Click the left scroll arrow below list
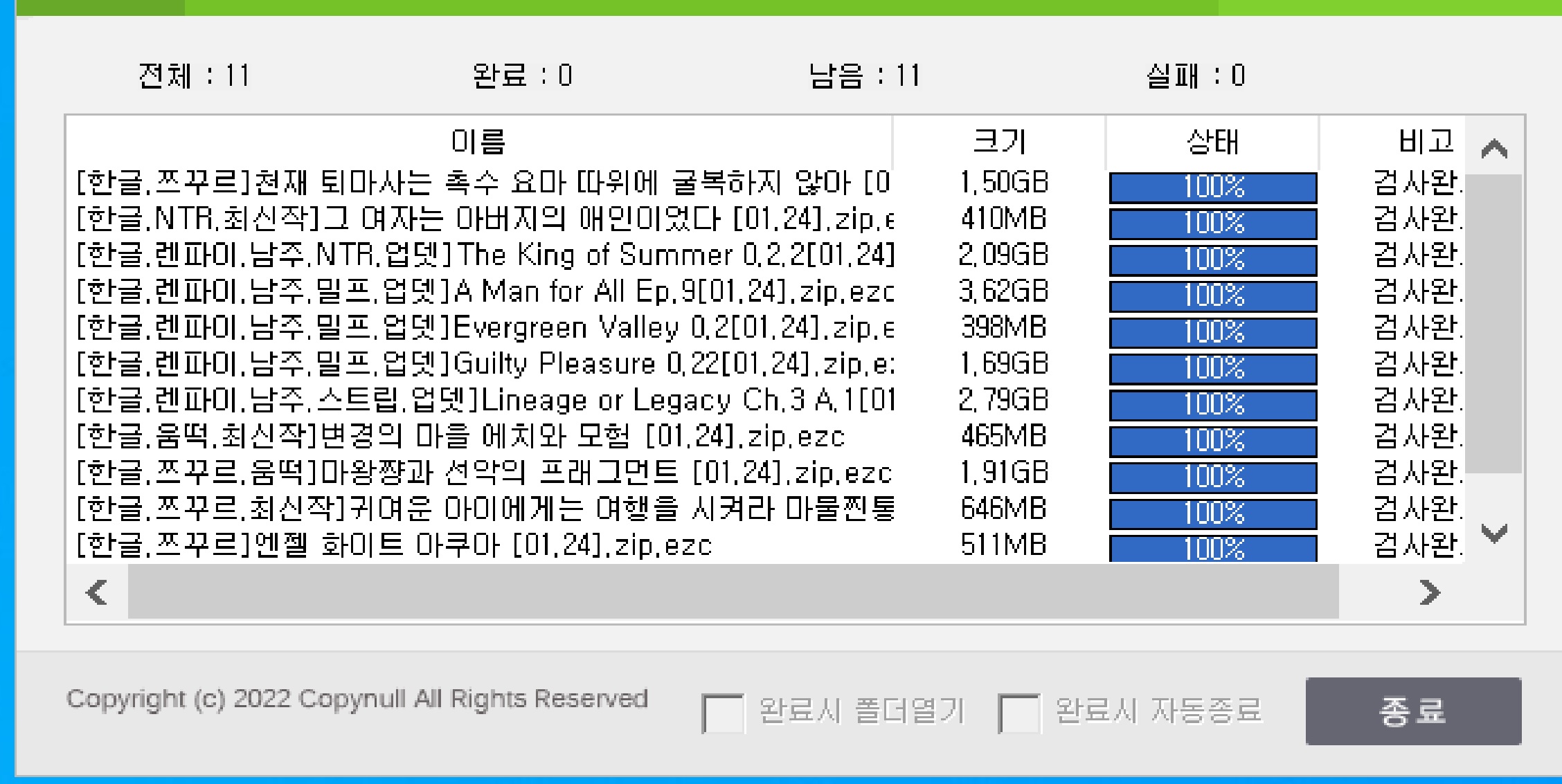1562x784 pixels. coord(97,592)
